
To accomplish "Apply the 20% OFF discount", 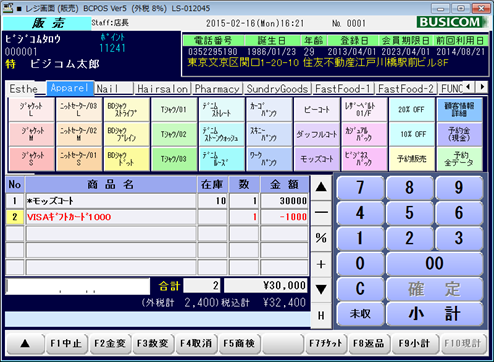I will point(412,110).
